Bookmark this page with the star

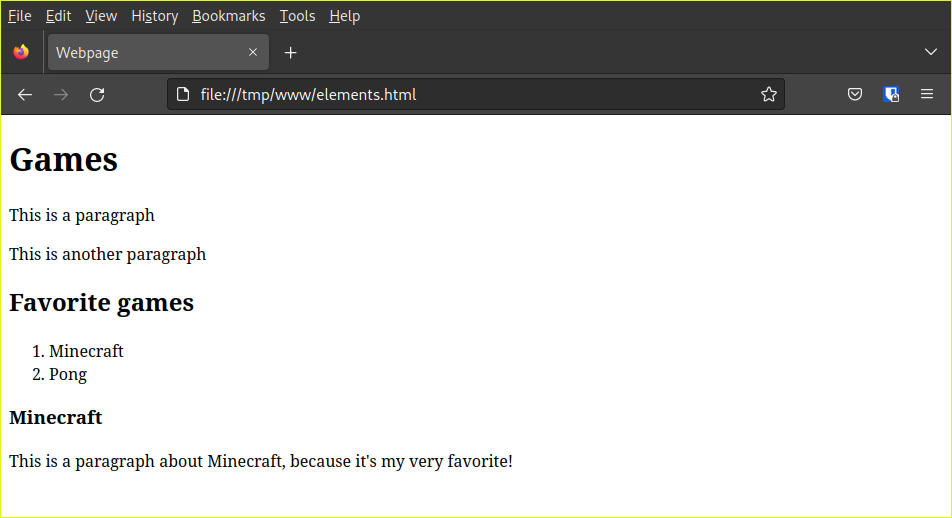(769, 94)
